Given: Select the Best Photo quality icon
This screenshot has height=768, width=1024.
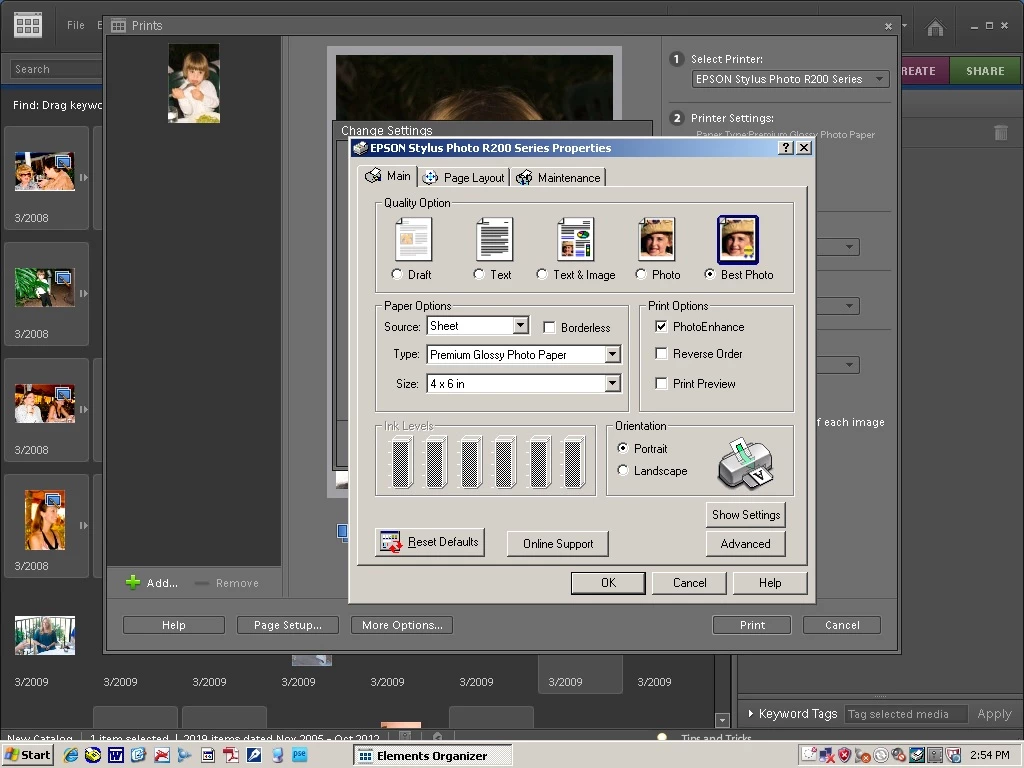Looking at the screenshot, I should click(x=738, y=239).
